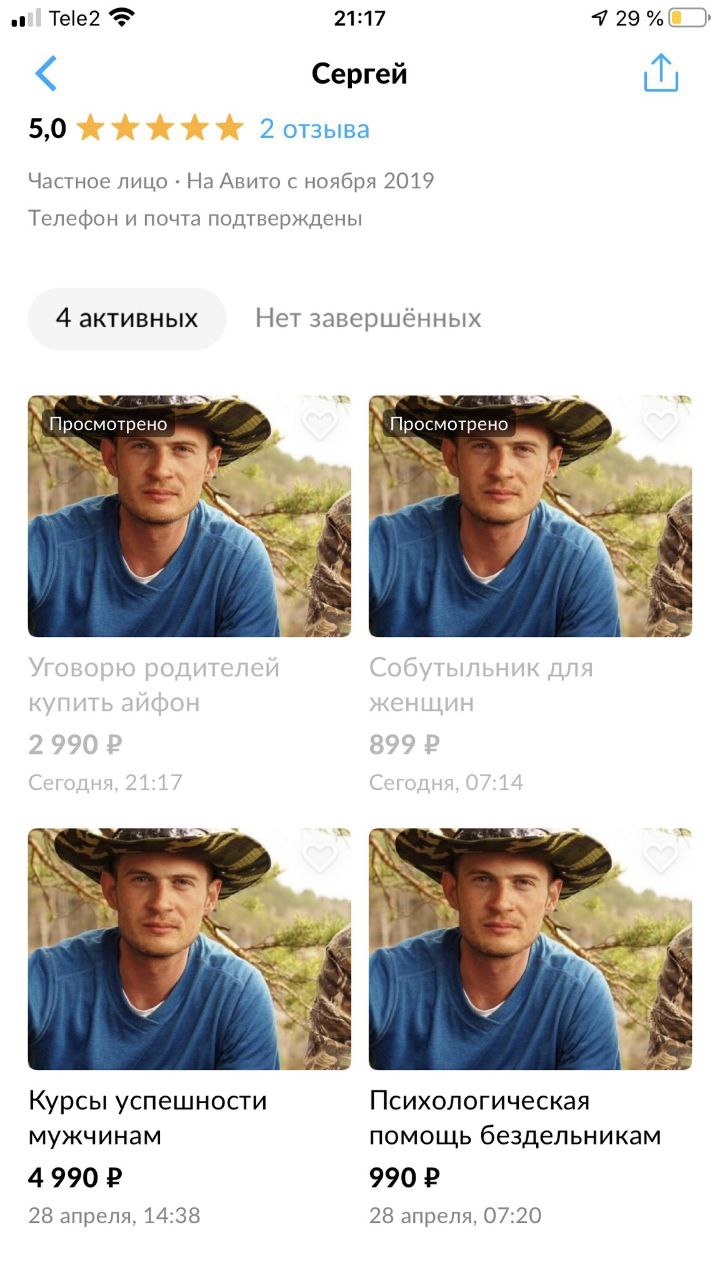Viewport: 720px width, 1280px height.
Task: Toggle heart on 'Психологическая помощь бездельникам' listing
Action: pos(661,857)
